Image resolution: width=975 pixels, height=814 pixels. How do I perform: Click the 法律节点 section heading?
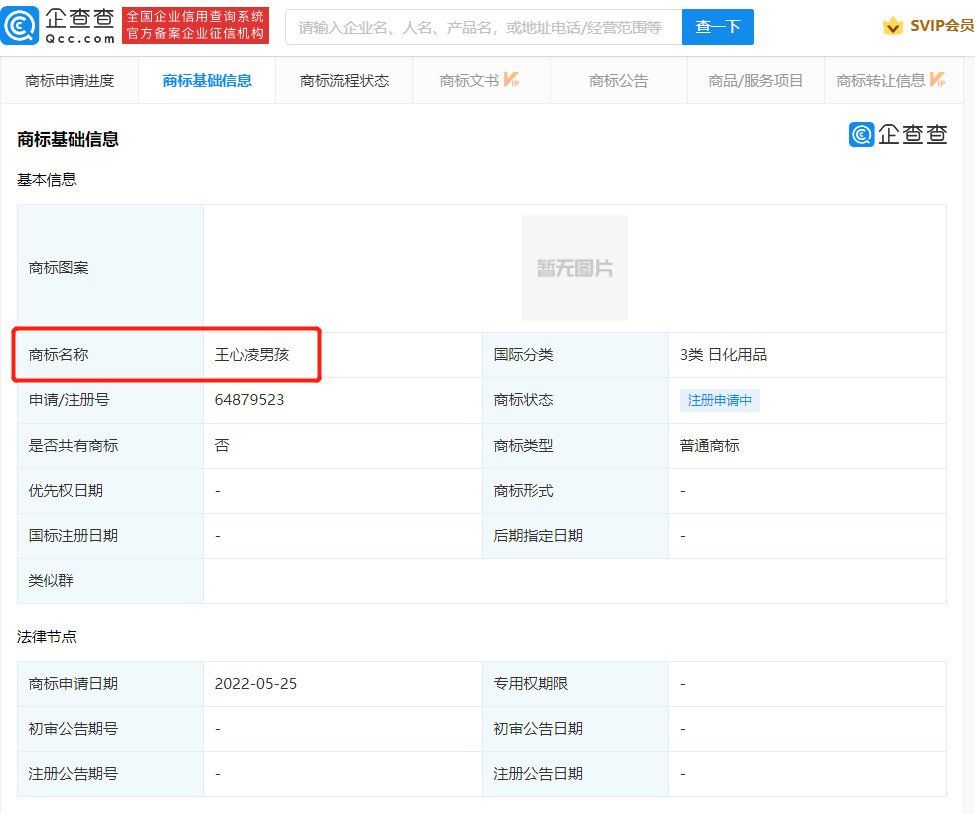pyautogui.click(x=47, y=636)
